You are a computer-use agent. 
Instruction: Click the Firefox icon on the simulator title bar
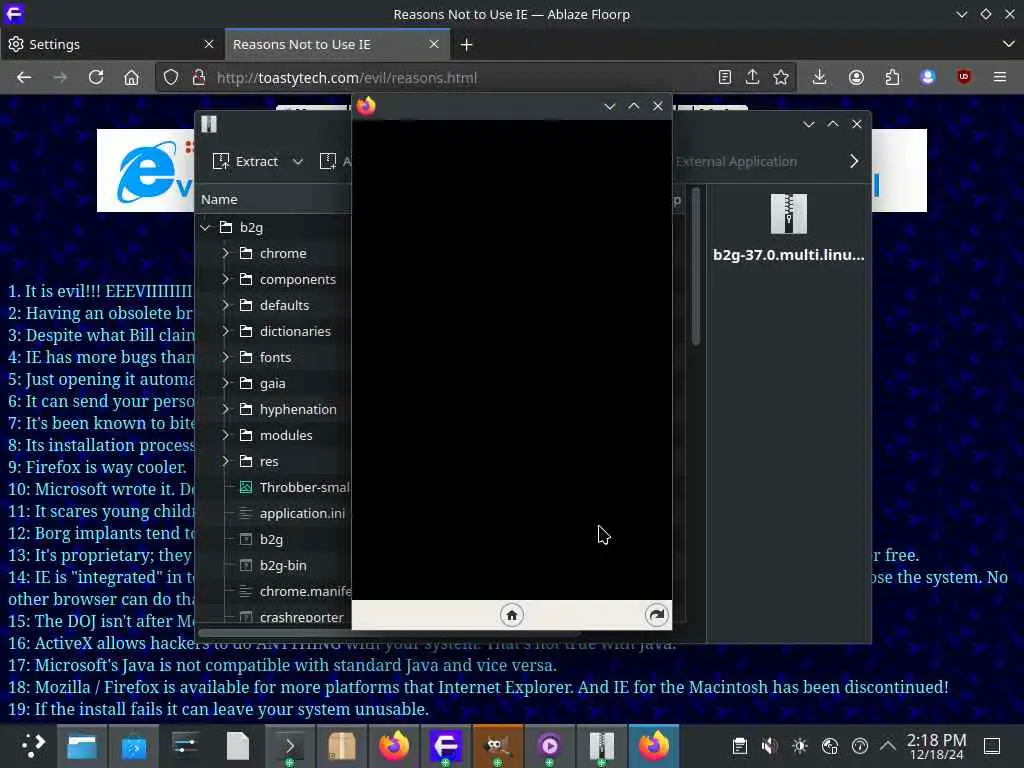[x=366, y=106]
